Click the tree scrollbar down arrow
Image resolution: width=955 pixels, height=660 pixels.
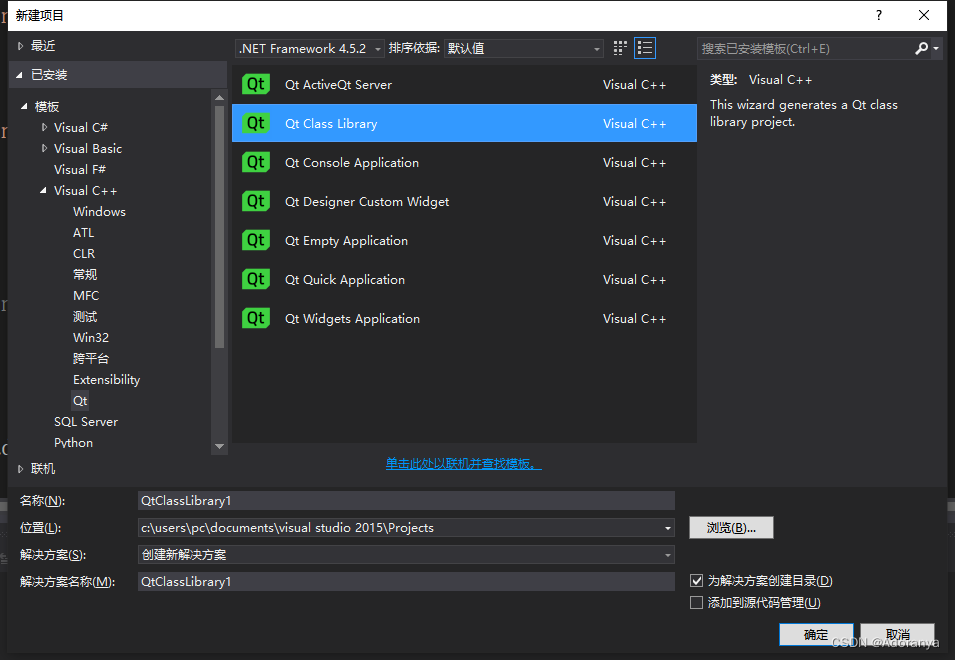coord(219,446)
